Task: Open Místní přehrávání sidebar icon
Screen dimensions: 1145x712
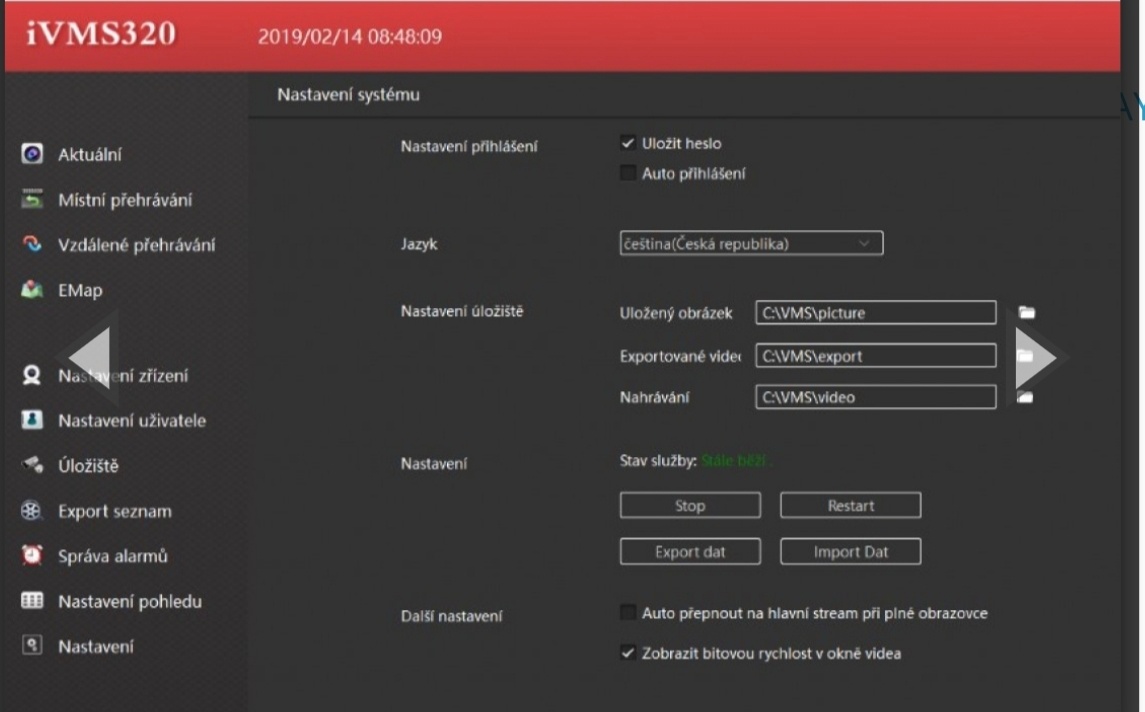Action: pyautogui.click(x=32, y=200)
